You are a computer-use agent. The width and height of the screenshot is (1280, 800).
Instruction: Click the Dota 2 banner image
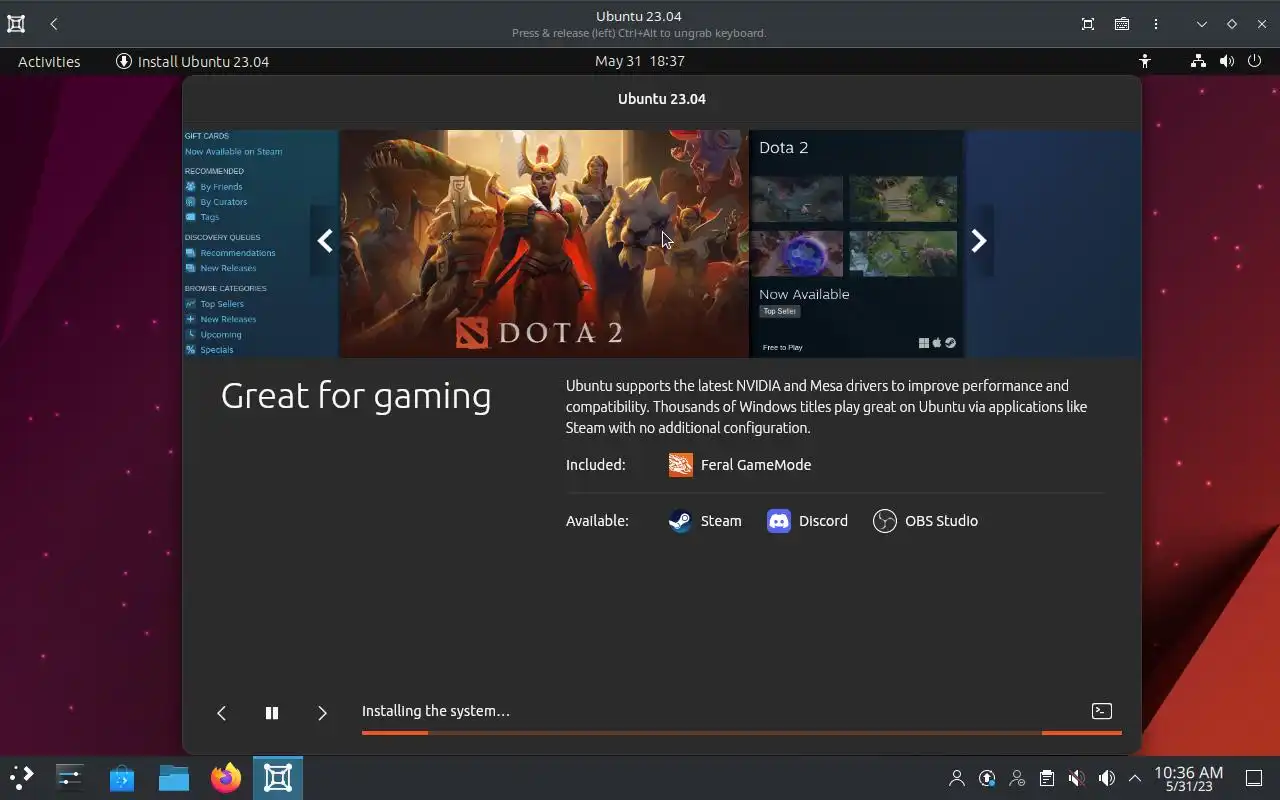pos(544,243)
